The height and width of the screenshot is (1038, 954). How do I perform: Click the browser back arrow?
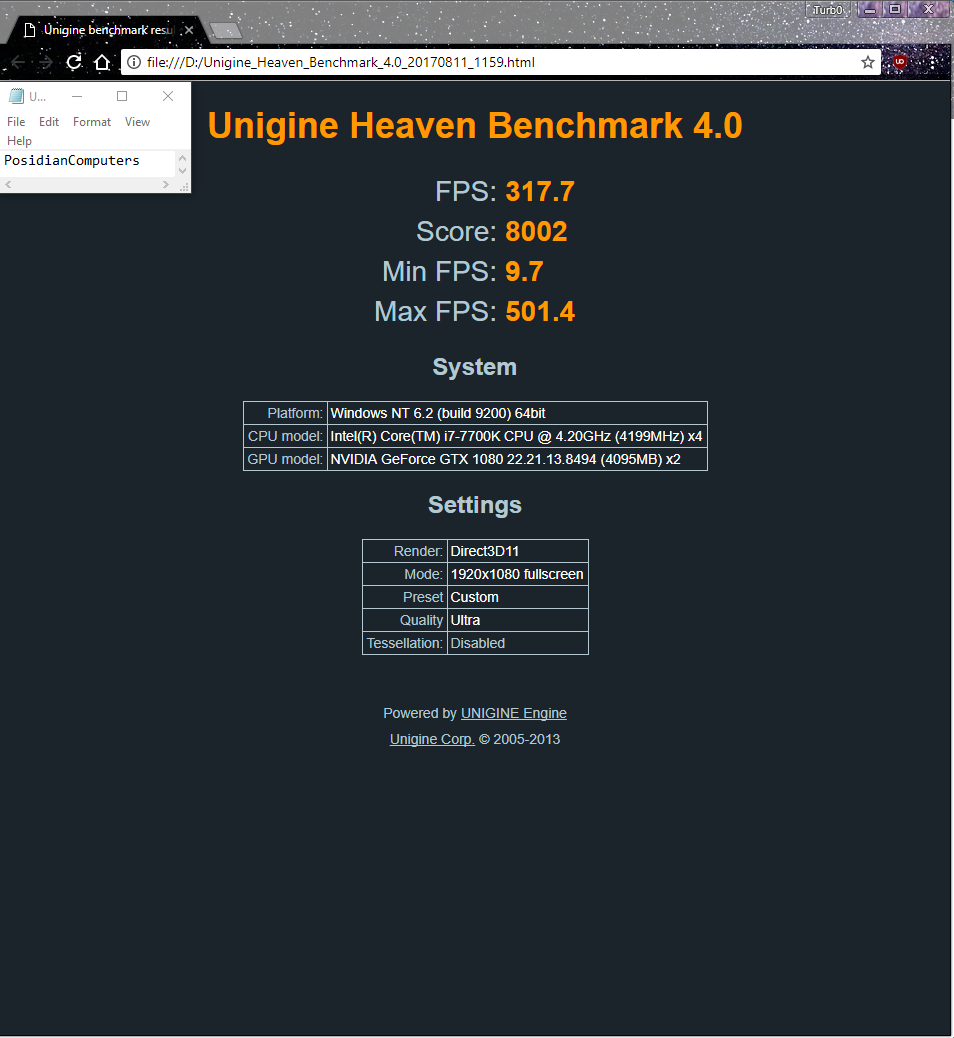coord(18,62)
